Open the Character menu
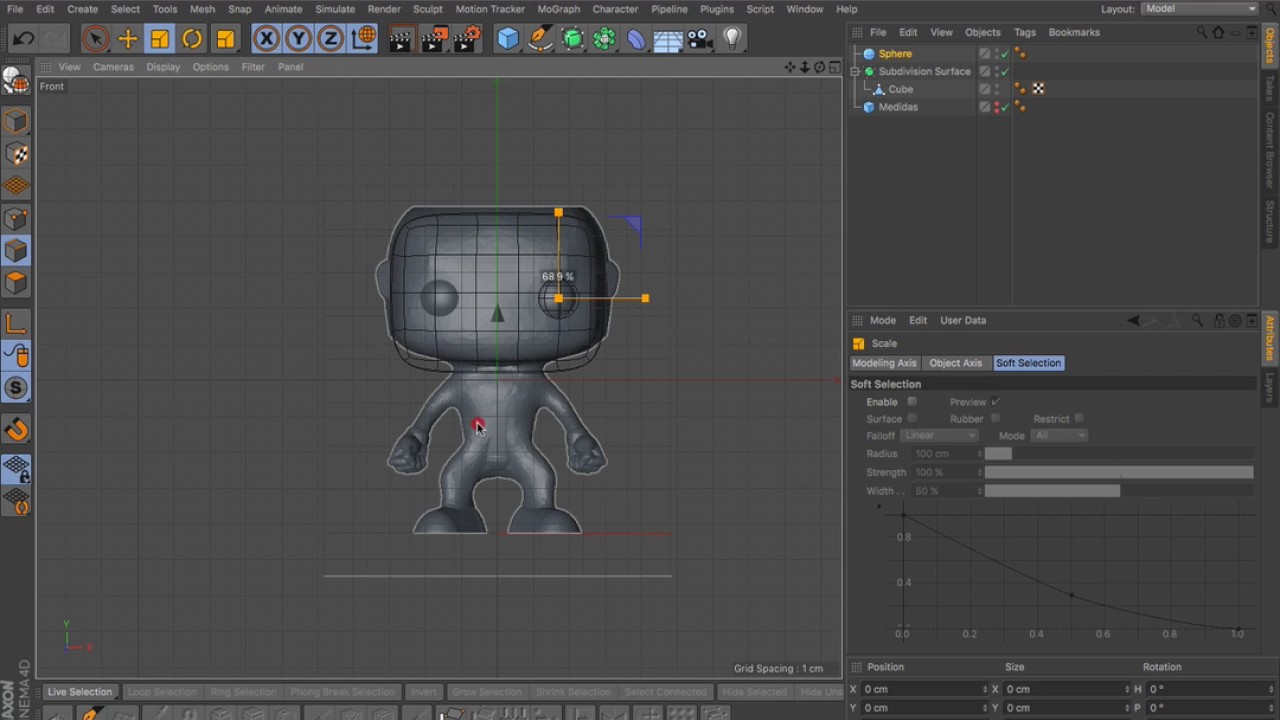The image size is (1280, 720). tap(615, 9)
